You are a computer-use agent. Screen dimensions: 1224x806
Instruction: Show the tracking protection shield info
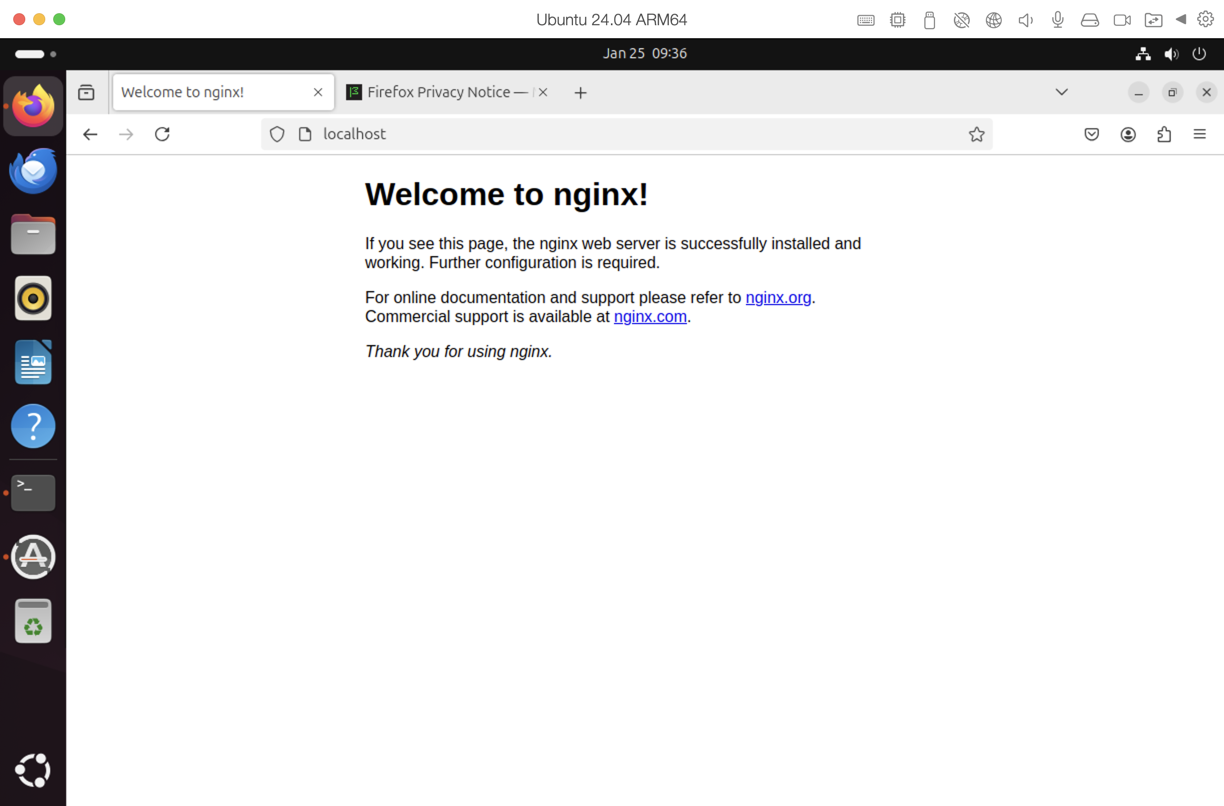(277, 134)
